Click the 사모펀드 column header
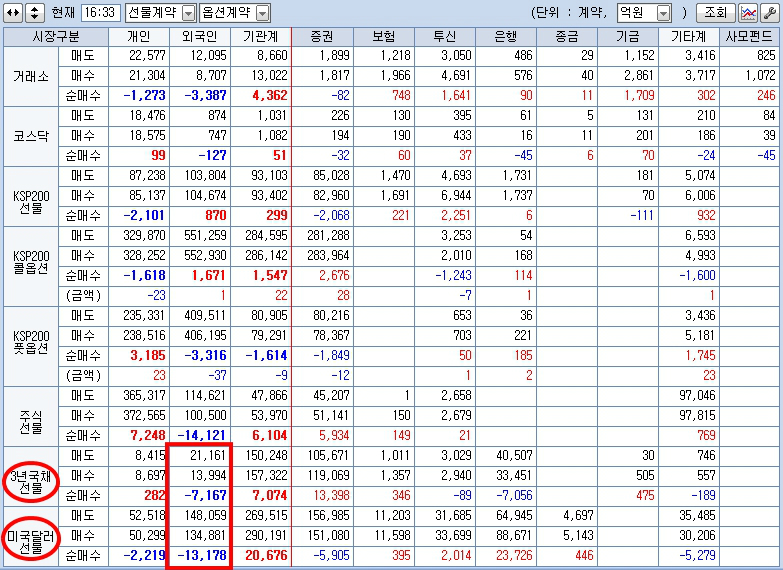The height and width of the screenshot is (570, 783). coord(750,36)
